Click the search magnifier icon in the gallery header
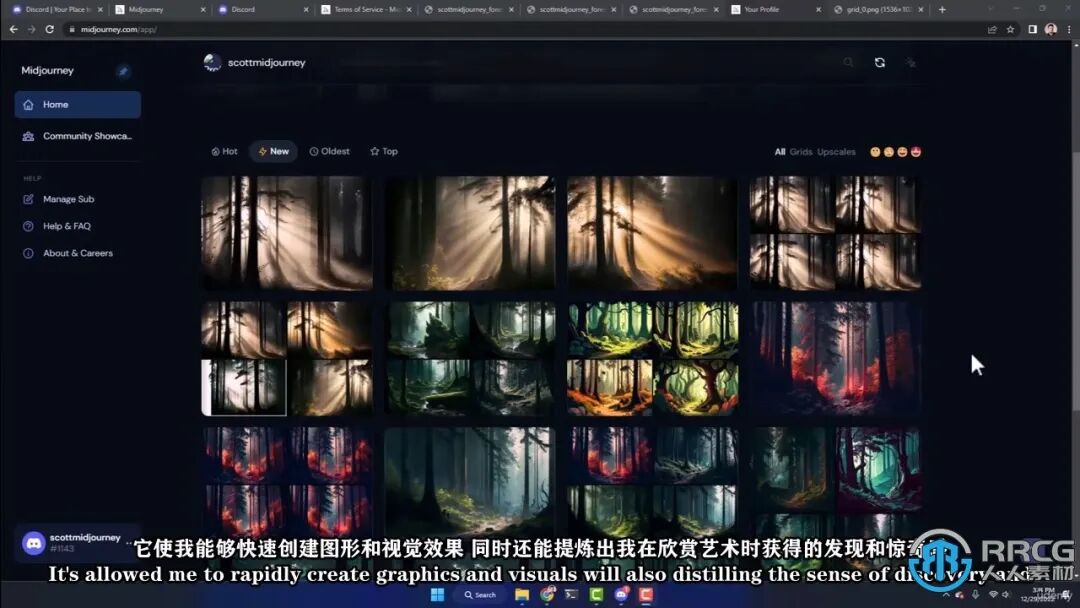The image size is (1080, 608). pos(848,63)
